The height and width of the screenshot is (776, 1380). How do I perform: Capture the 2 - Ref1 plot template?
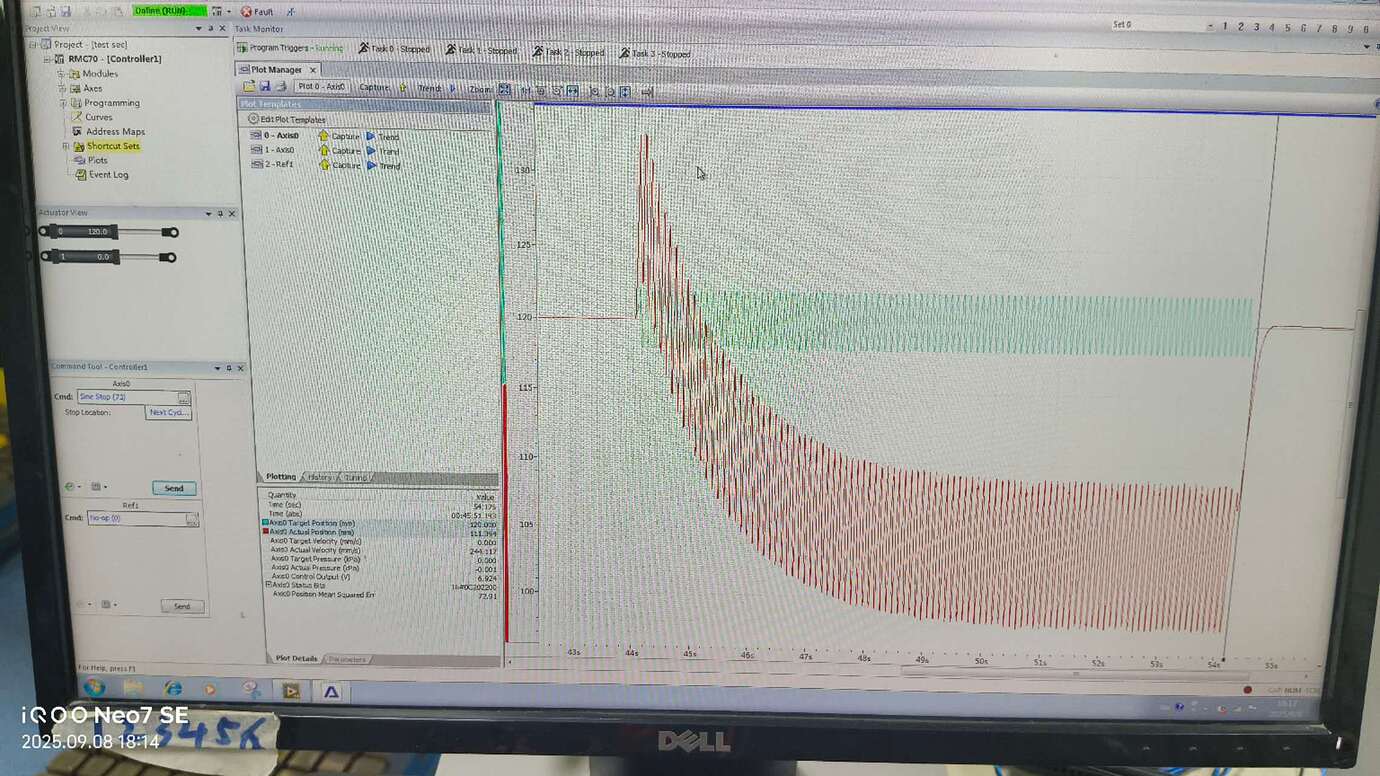(339, 165)
